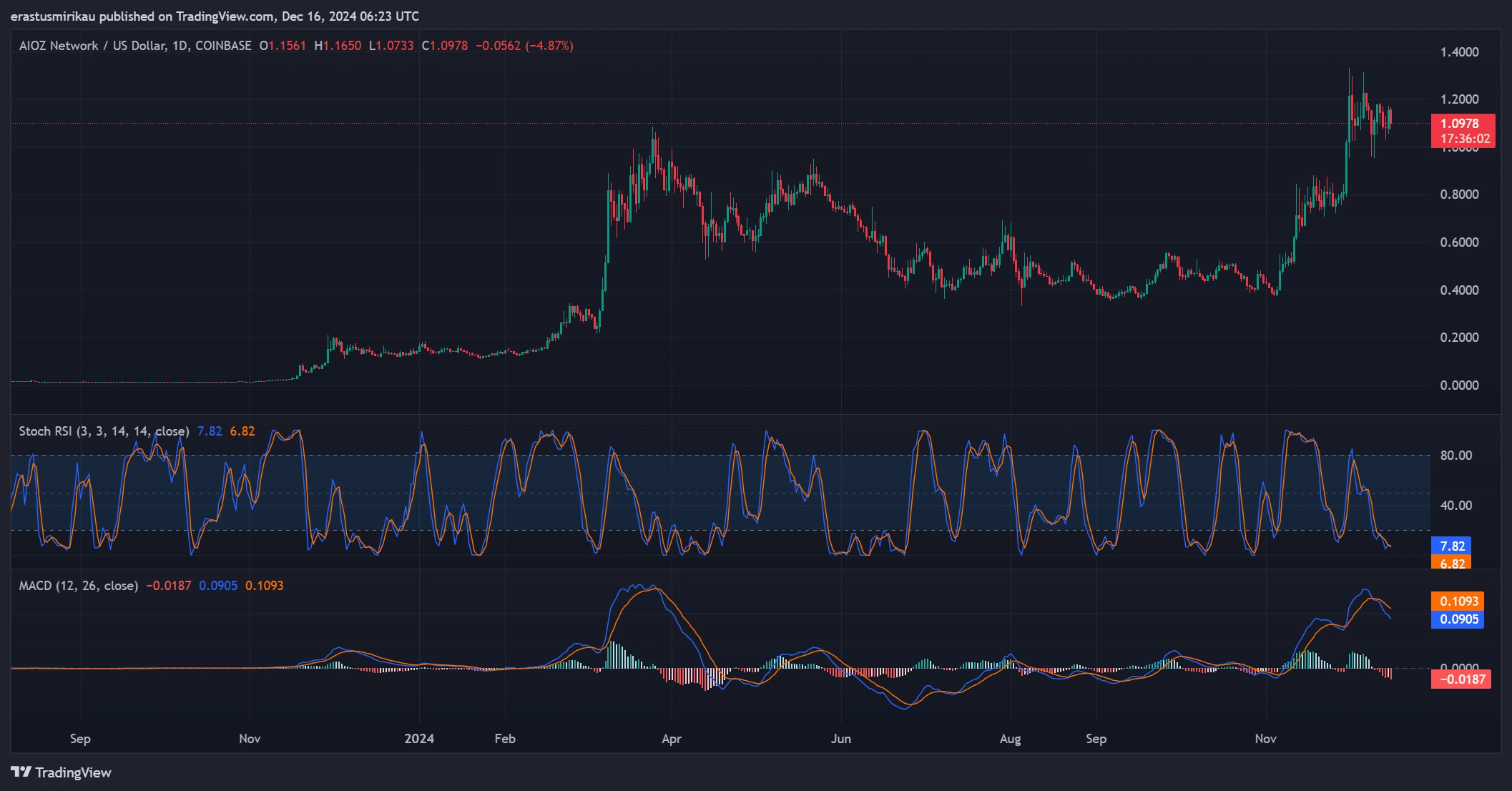Click the Apr label on the time axis
This screenshot has width=1512, height=791.
(672, 739)
